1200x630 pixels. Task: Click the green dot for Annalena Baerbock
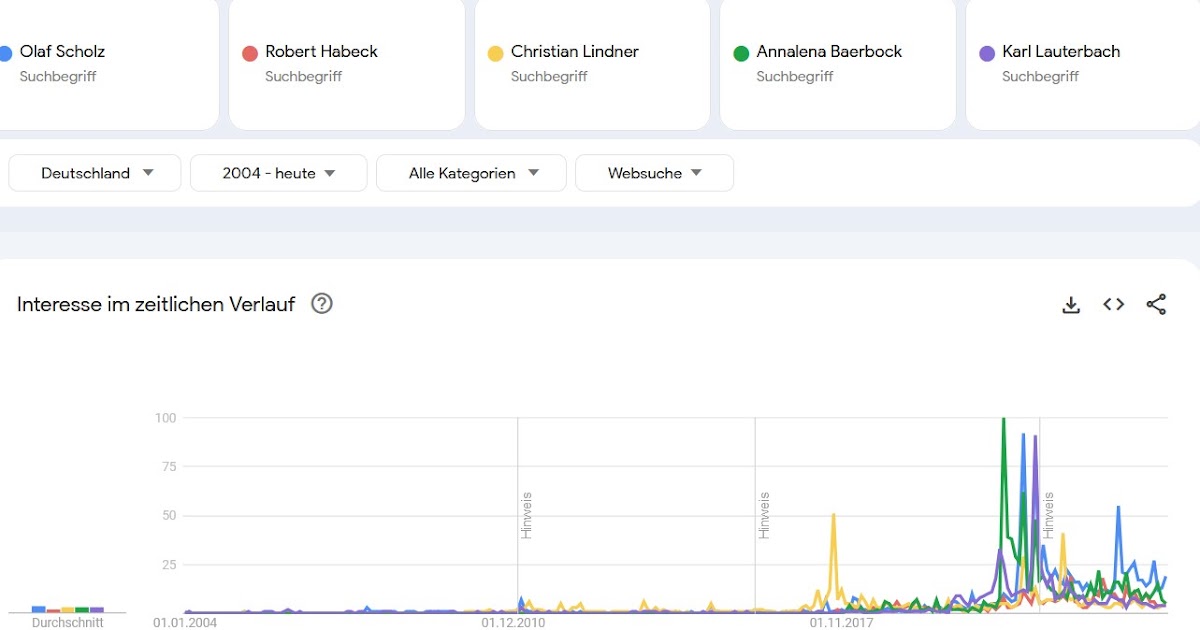click(x=741, y=53)
